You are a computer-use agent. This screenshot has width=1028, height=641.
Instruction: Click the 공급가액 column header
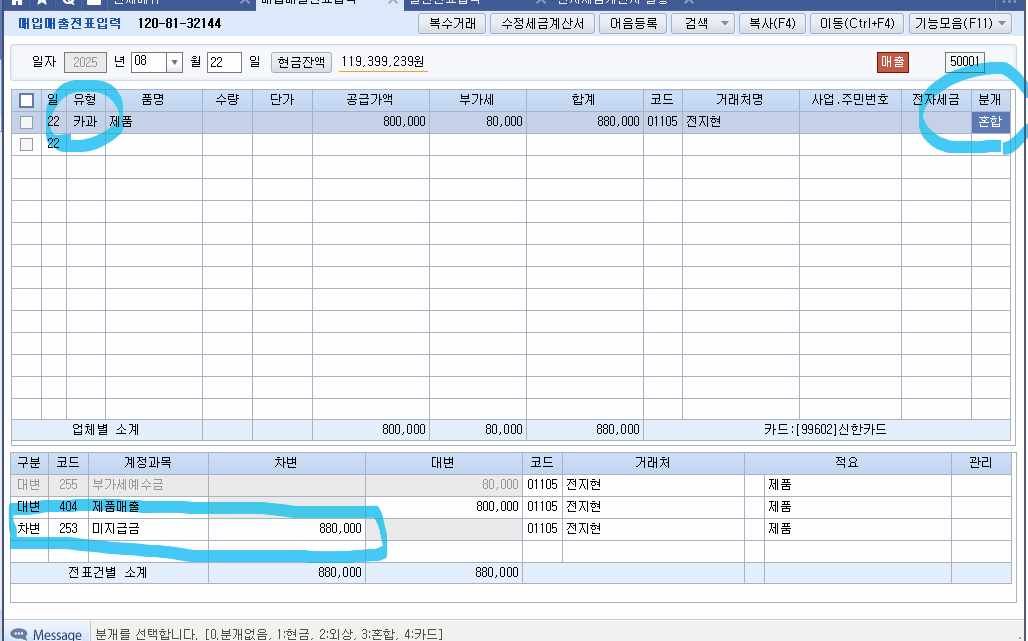(370, 100)
